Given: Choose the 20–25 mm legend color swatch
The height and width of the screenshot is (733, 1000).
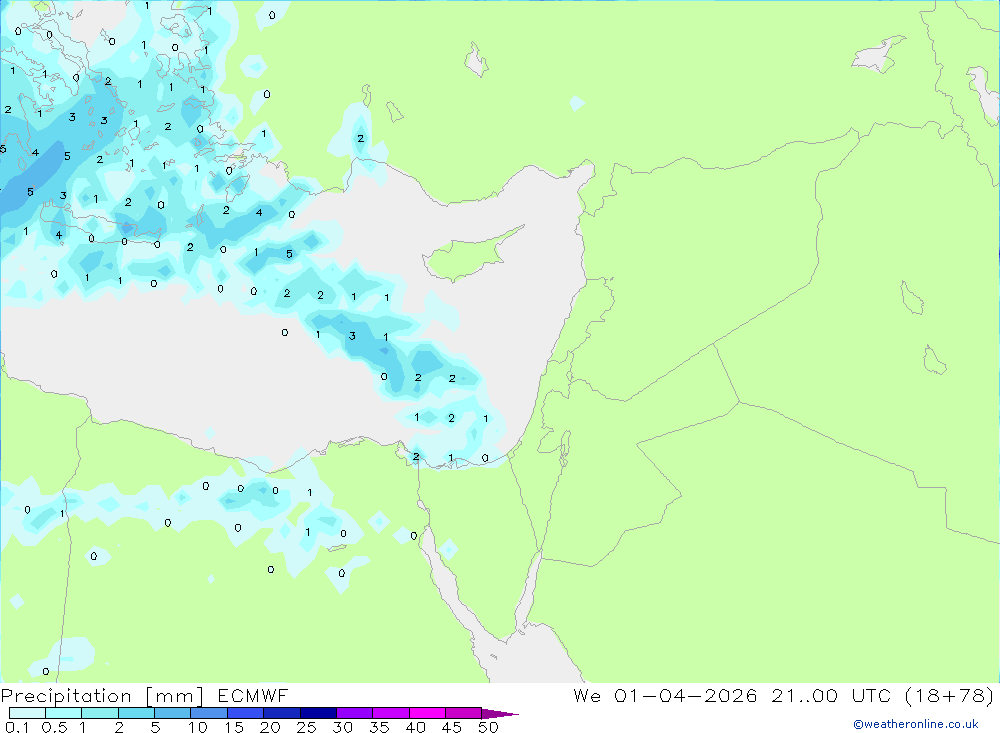Looking at the screenshot, I should click(x=281, y=713).
